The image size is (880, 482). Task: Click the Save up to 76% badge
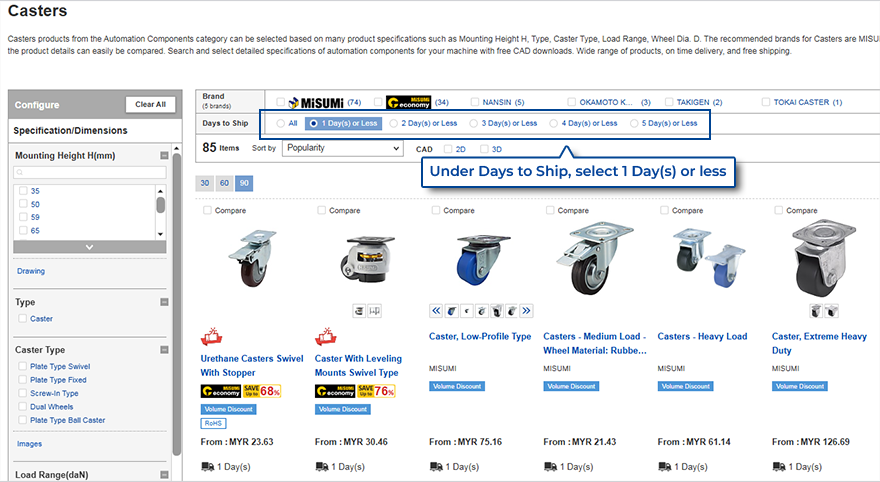coord(377,391)
